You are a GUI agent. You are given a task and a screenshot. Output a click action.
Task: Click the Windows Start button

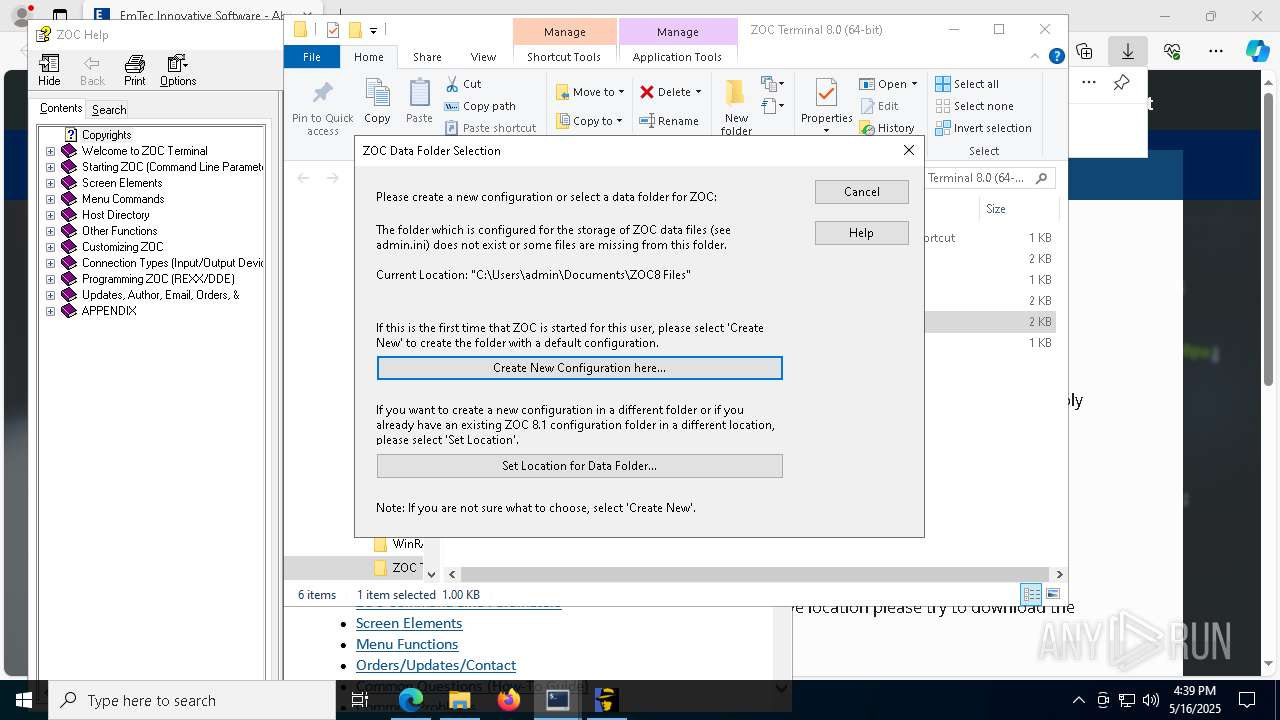click(23, 700)
